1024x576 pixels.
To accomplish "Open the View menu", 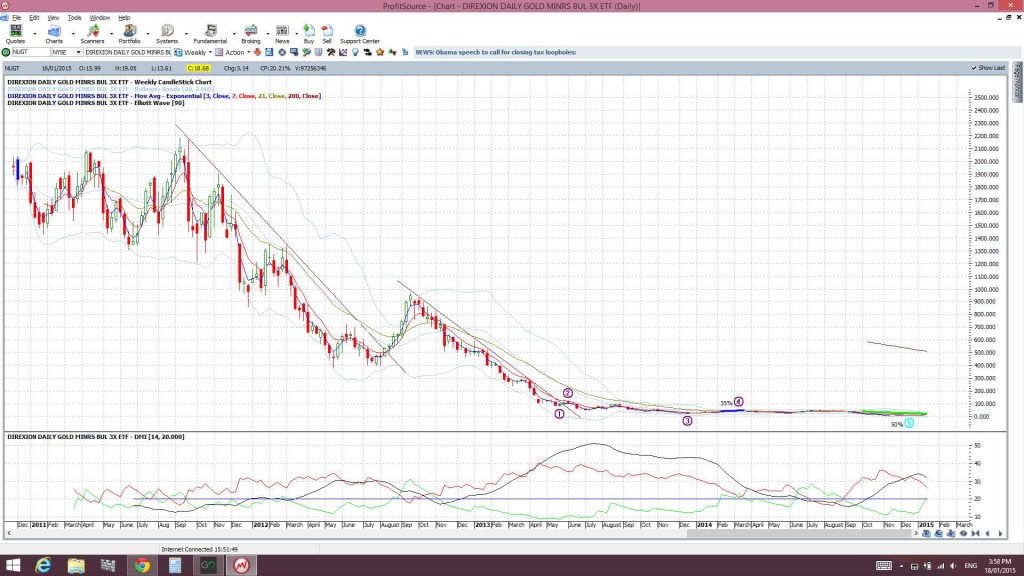I will click(x=54, y=18).
